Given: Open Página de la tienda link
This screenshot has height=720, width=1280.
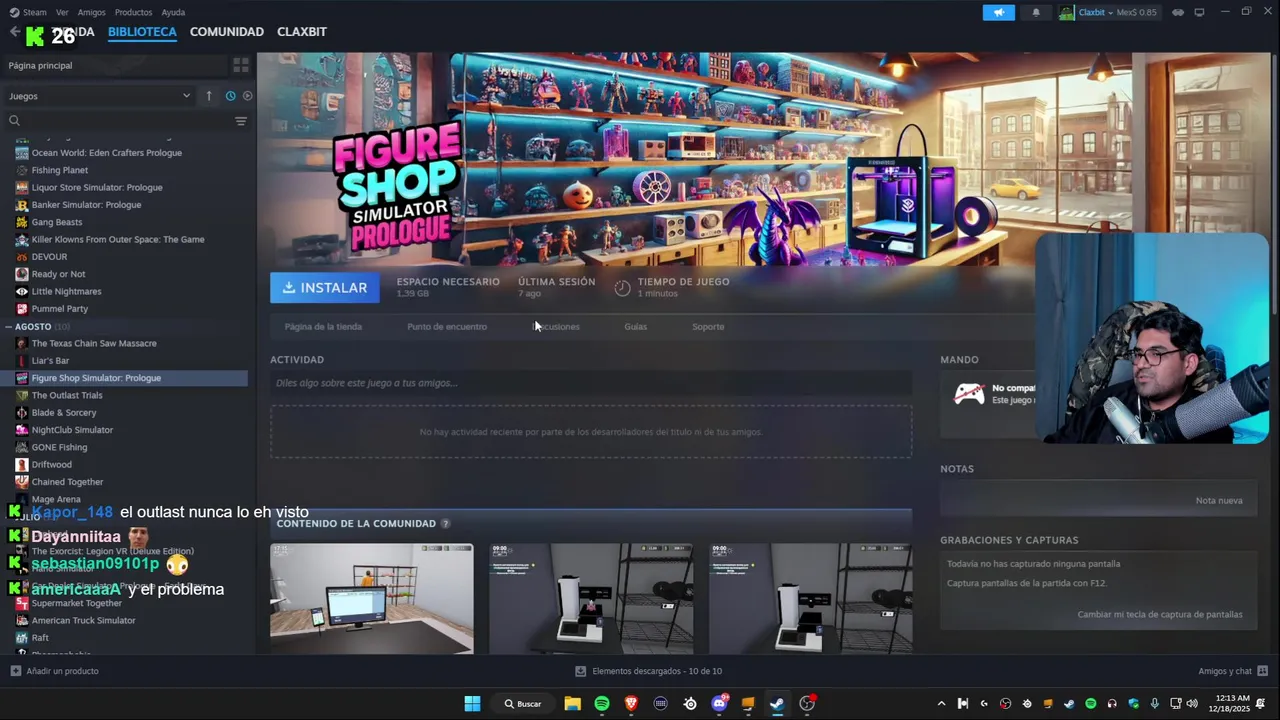Looking at the screenshot, I should pos(323,327).
